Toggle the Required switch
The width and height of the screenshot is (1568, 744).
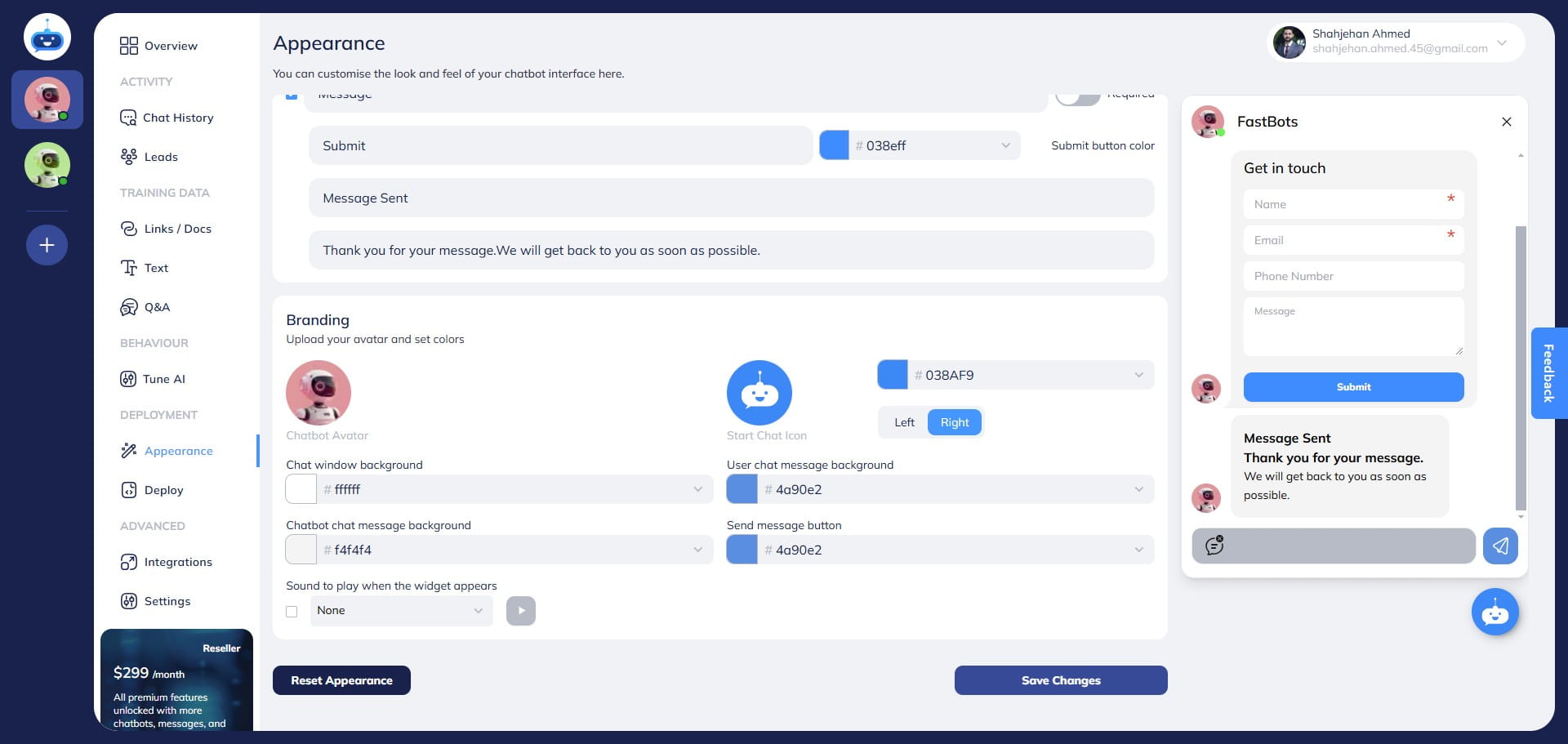click(1078, 97)
